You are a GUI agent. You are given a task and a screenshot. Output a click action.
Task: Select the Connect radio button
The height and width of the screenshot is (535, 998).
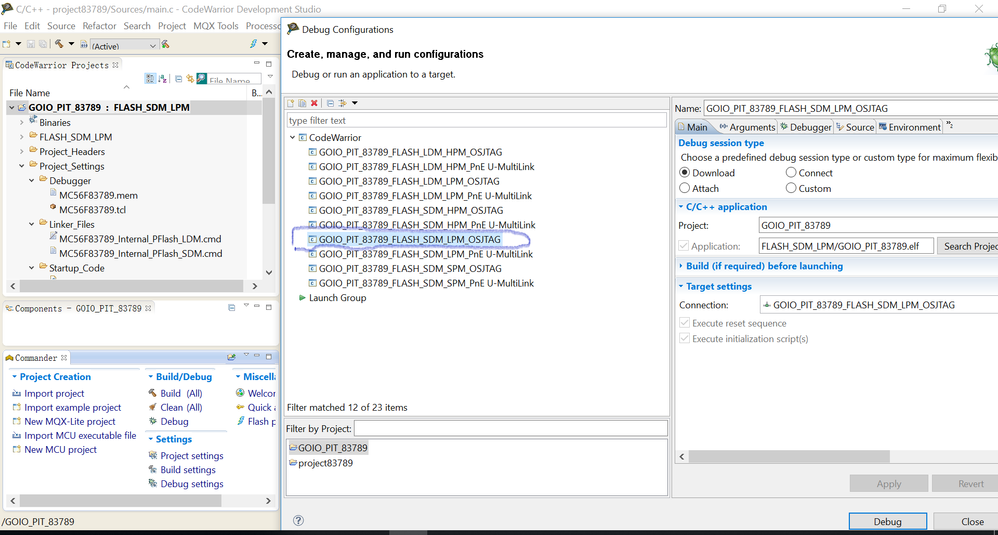[791, 172]
